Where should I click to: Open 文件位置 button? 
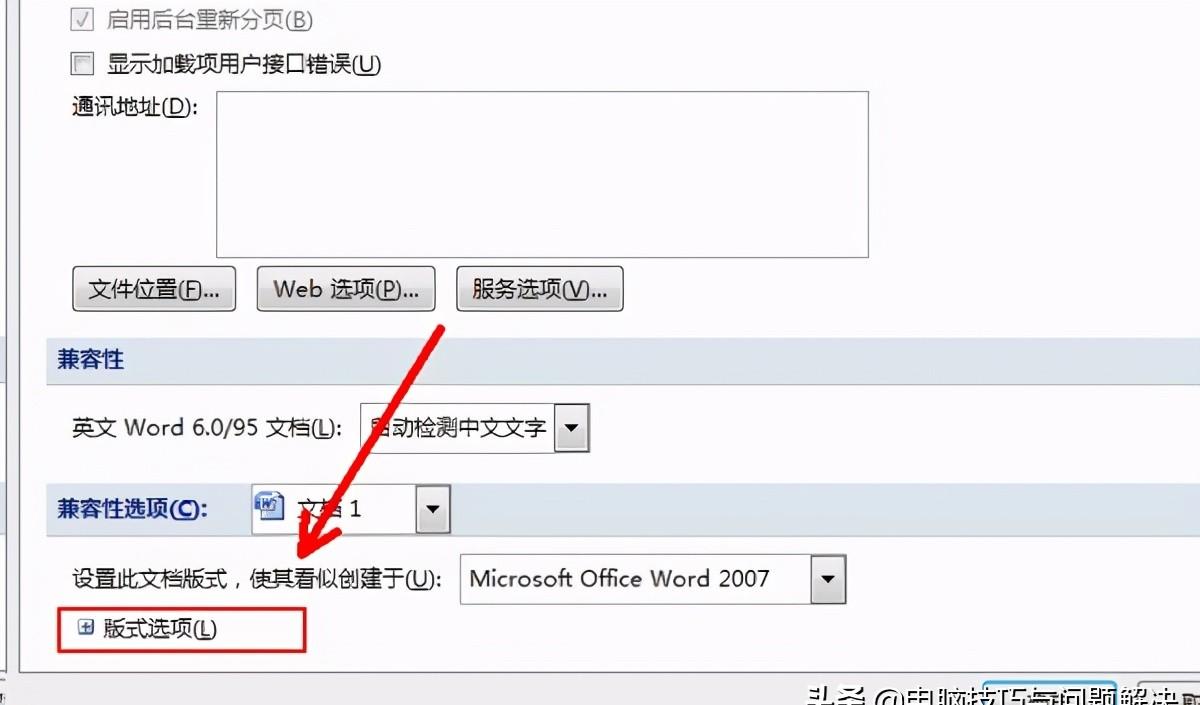click(x=154, y=289)
